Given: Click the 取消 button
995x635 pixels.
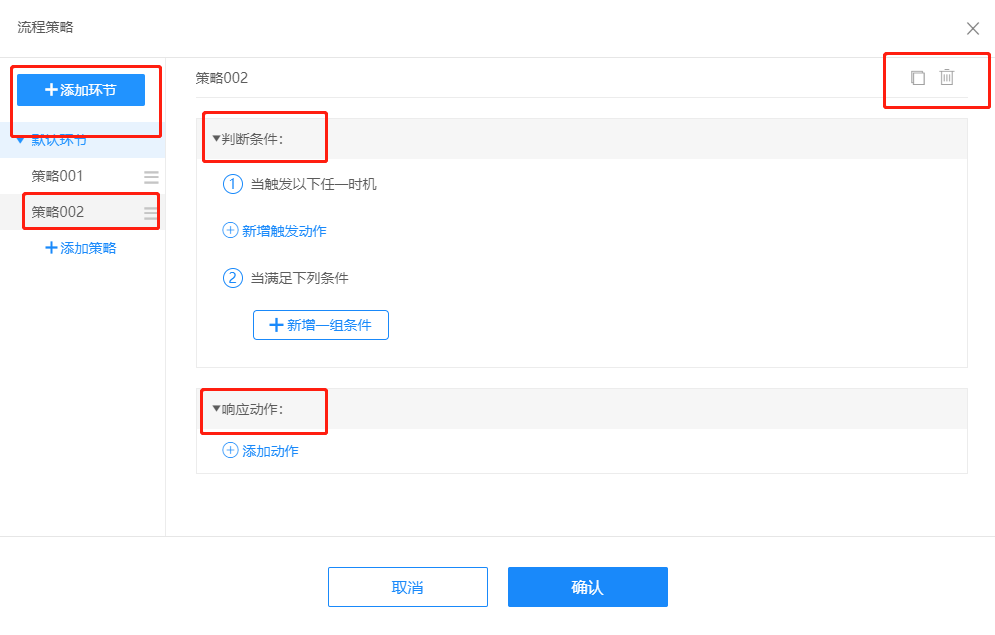Looking at the screenshot, I should click(x=407, y=587).
